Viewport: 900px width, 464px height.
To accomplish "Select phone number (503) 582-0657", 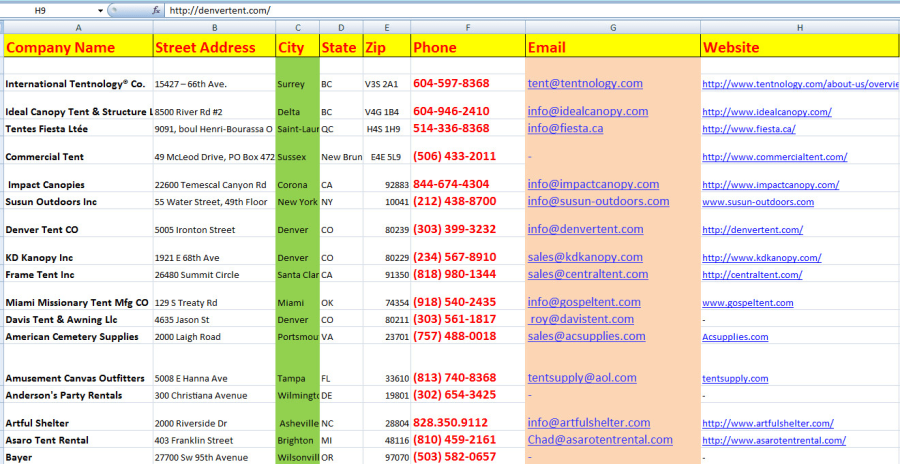I will (455, 457).
